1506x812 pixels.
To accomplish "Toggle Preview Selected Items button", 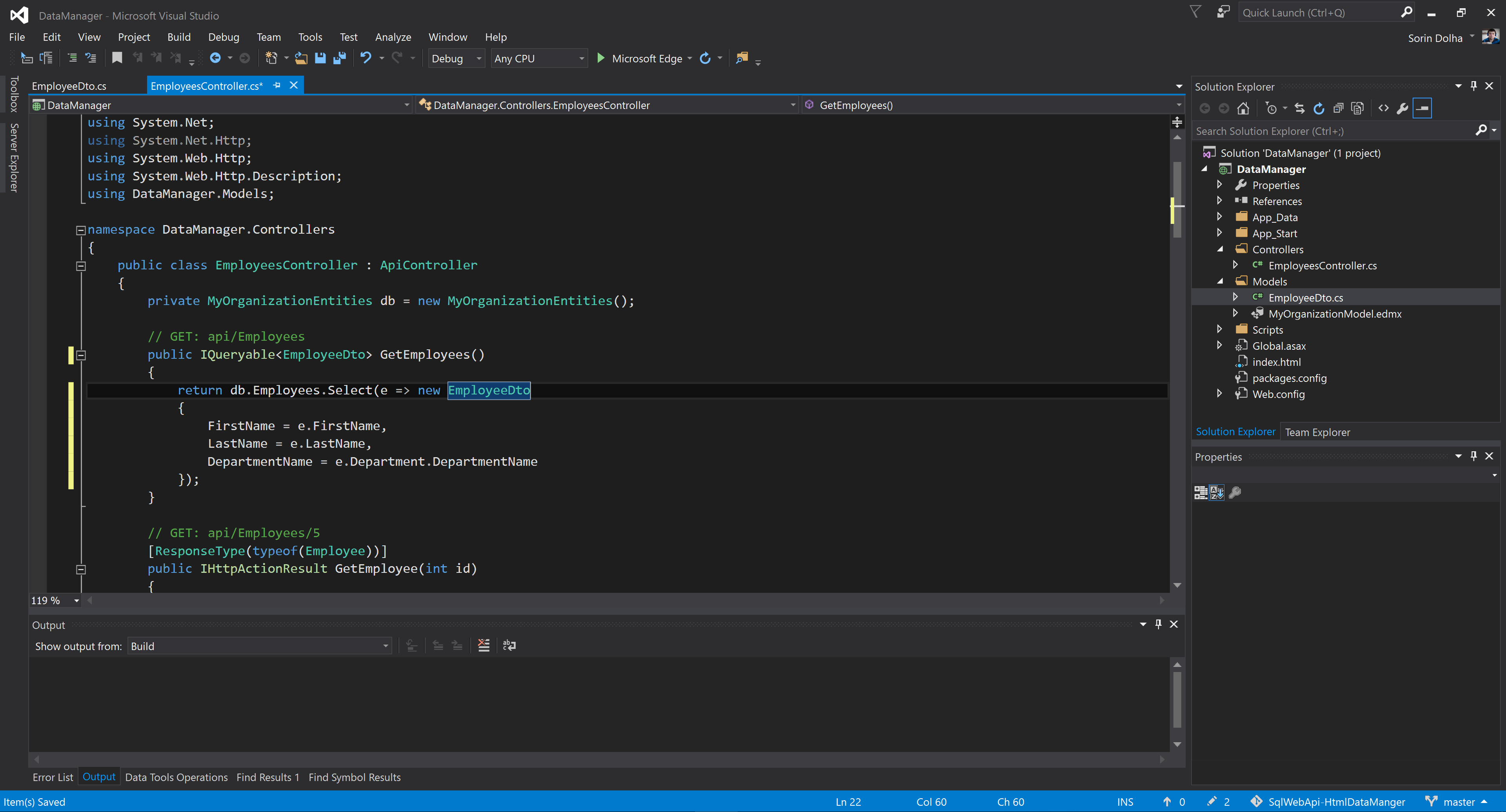I will pos(1422,108).
